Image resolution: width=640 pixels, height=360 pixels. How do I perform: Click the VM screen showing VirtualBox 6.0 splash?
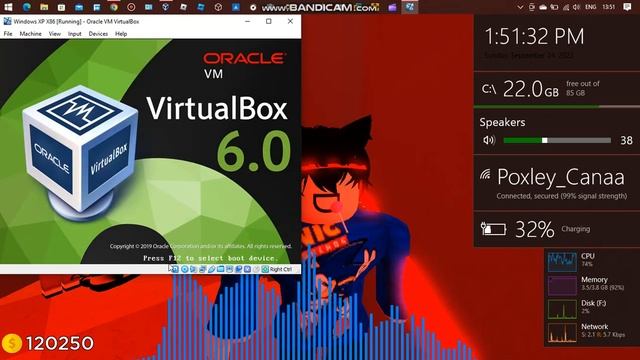tap(151, 151)
